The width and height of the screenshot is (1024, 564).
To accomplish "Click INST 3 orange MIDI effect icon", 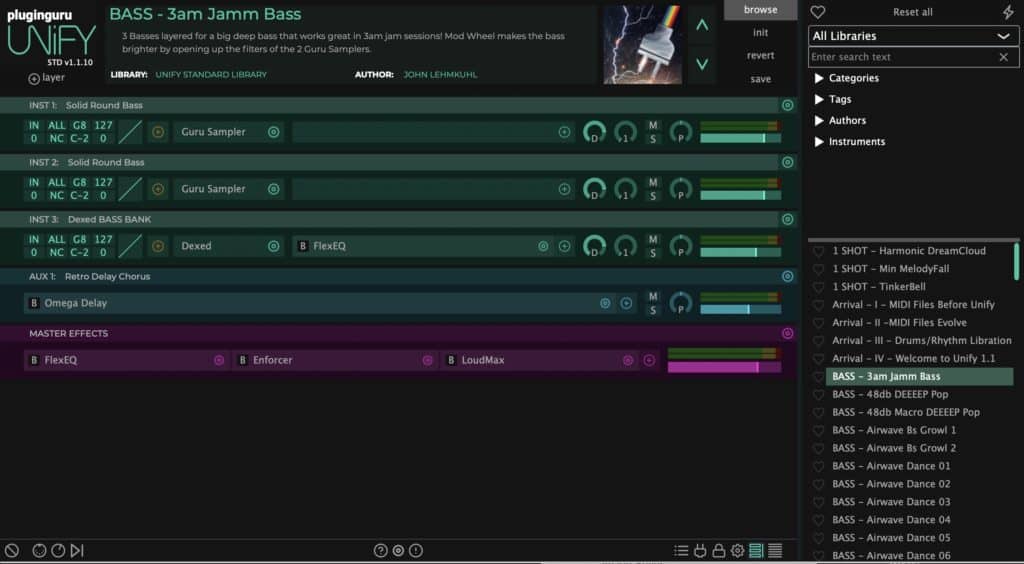I will coord(157,246).
